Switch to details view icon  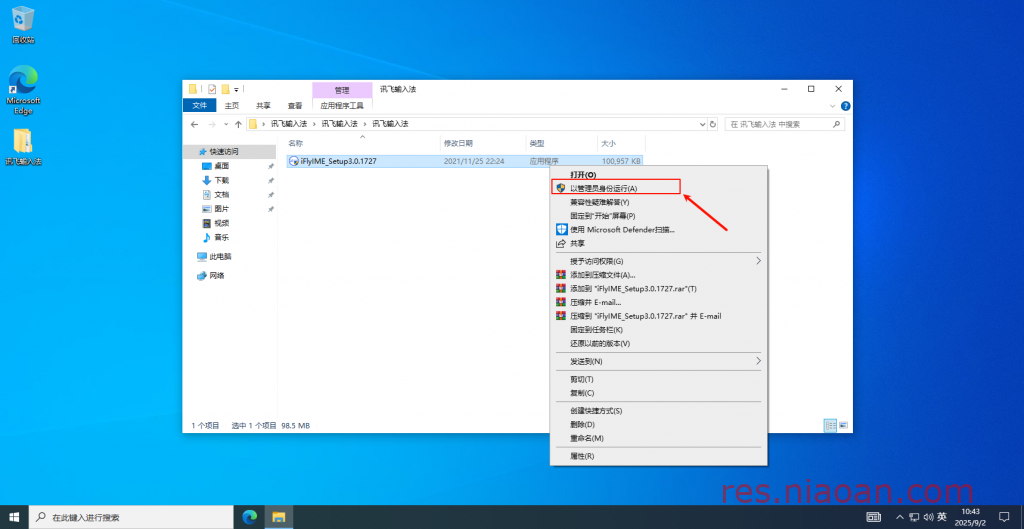pos(831,425)
